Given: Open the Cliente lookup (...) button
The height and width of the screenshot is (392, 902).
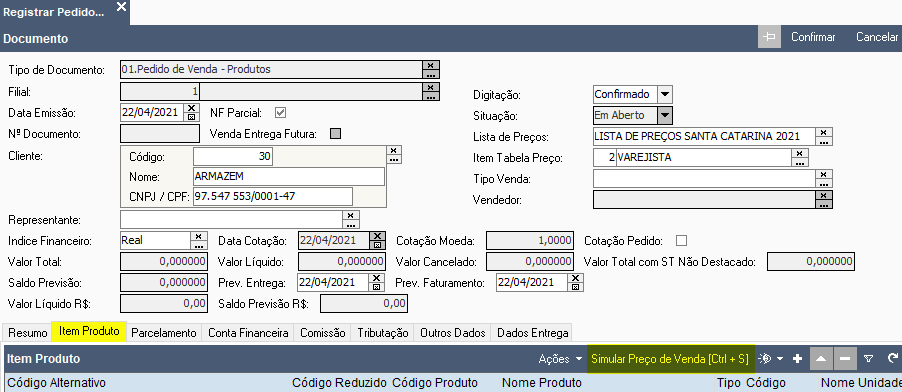Looking at the screenshot, I should point(393,158).
